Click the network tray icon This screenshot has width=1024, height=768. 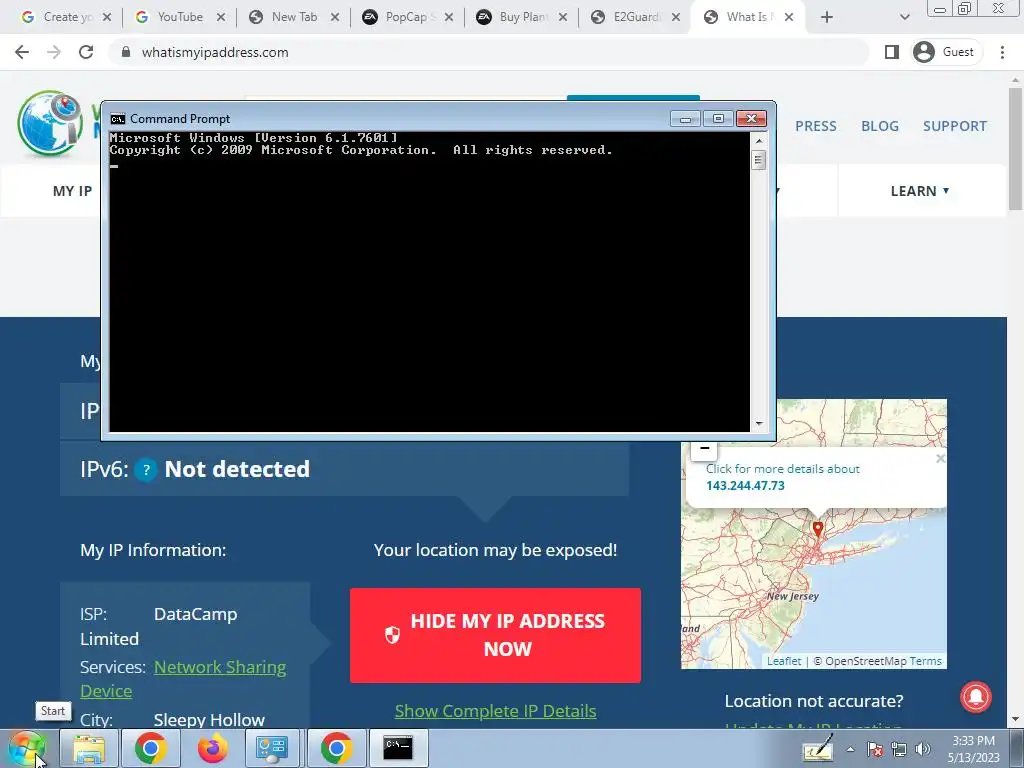pyautogui.click(x=899, y=750)
